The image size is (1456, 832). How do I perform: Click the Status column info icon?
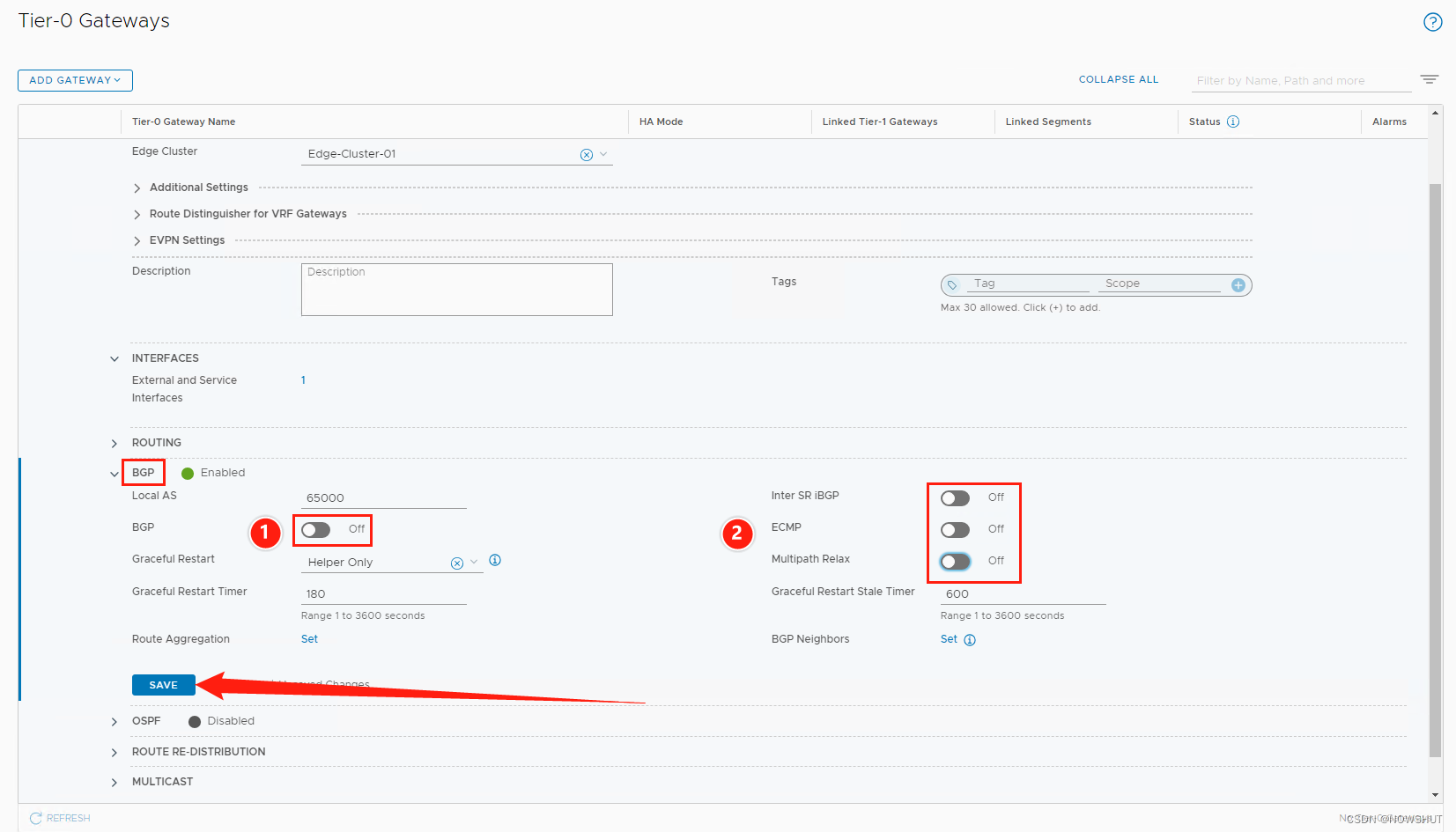[1233, 121]
